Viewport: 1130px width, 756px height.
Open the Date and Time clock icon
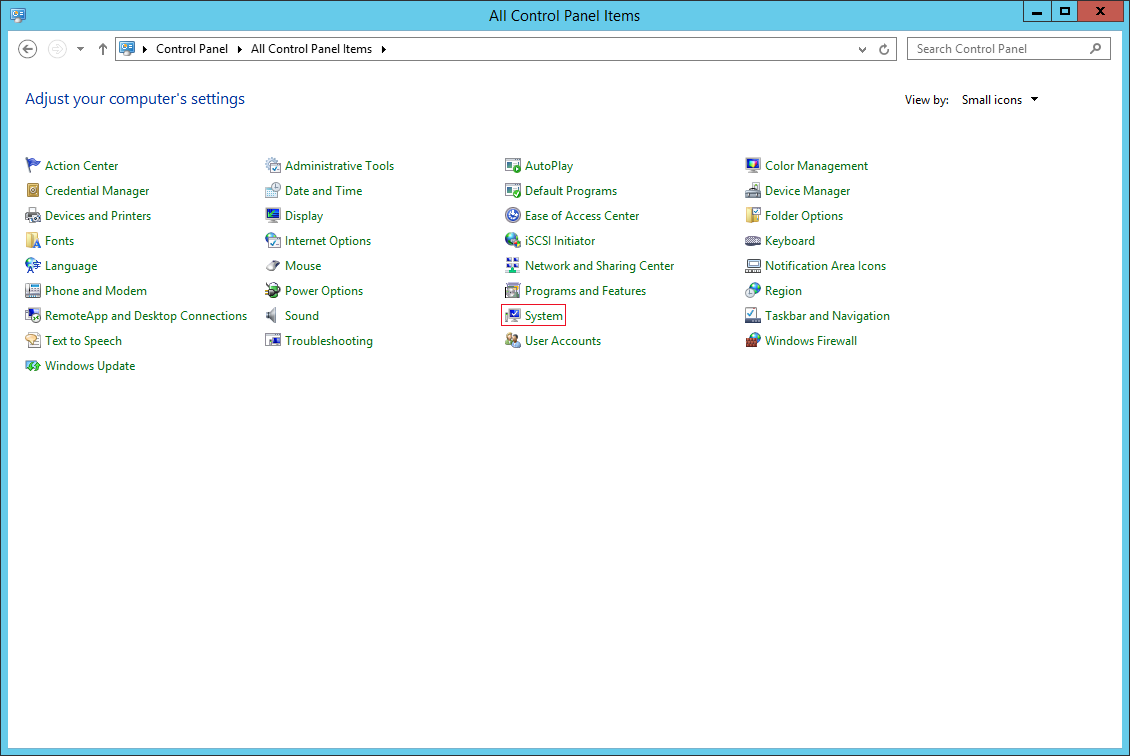[x=272, y=190]
